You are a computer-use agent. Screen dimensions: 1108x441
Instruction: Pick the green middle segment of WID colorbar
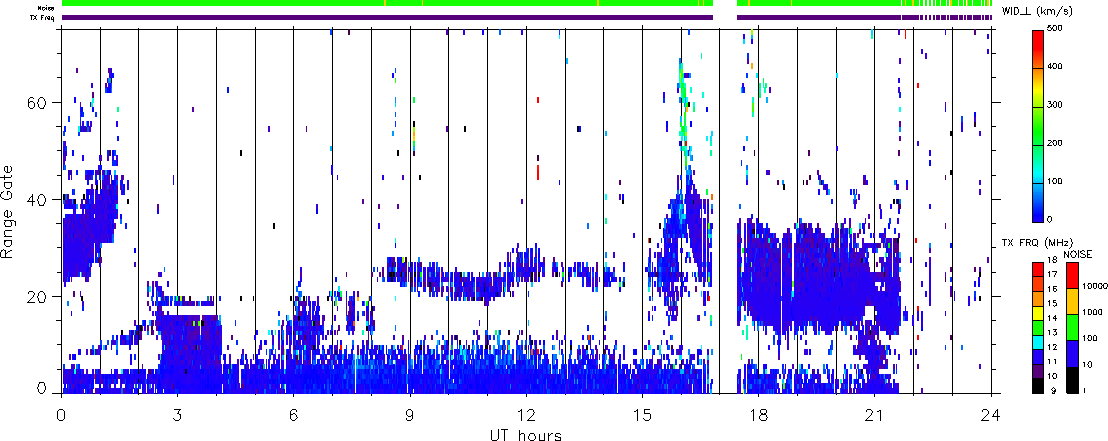(1038, 127)
